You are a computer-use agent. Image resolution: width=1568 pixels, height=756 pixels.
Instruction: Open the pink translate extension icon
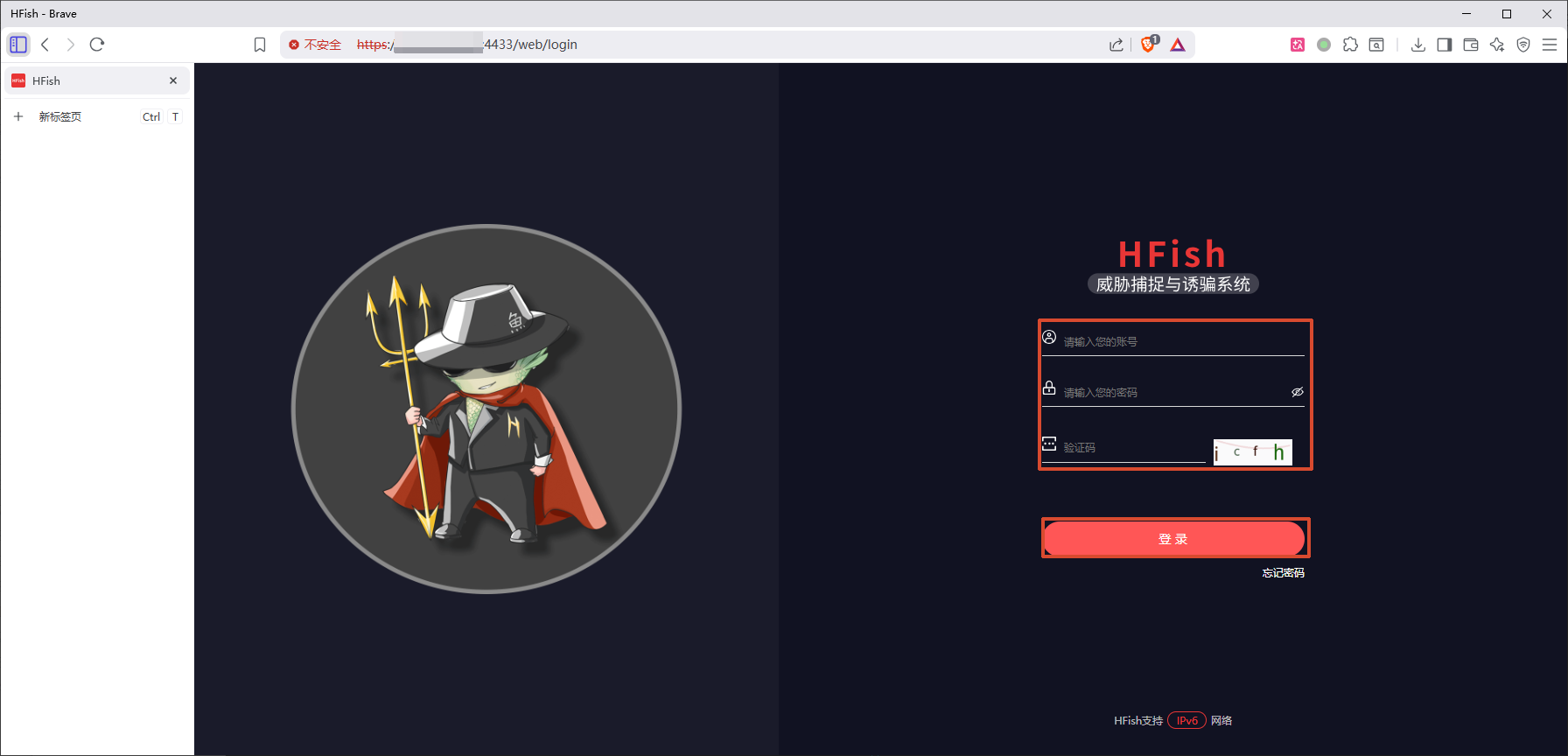coord(1298,45)
